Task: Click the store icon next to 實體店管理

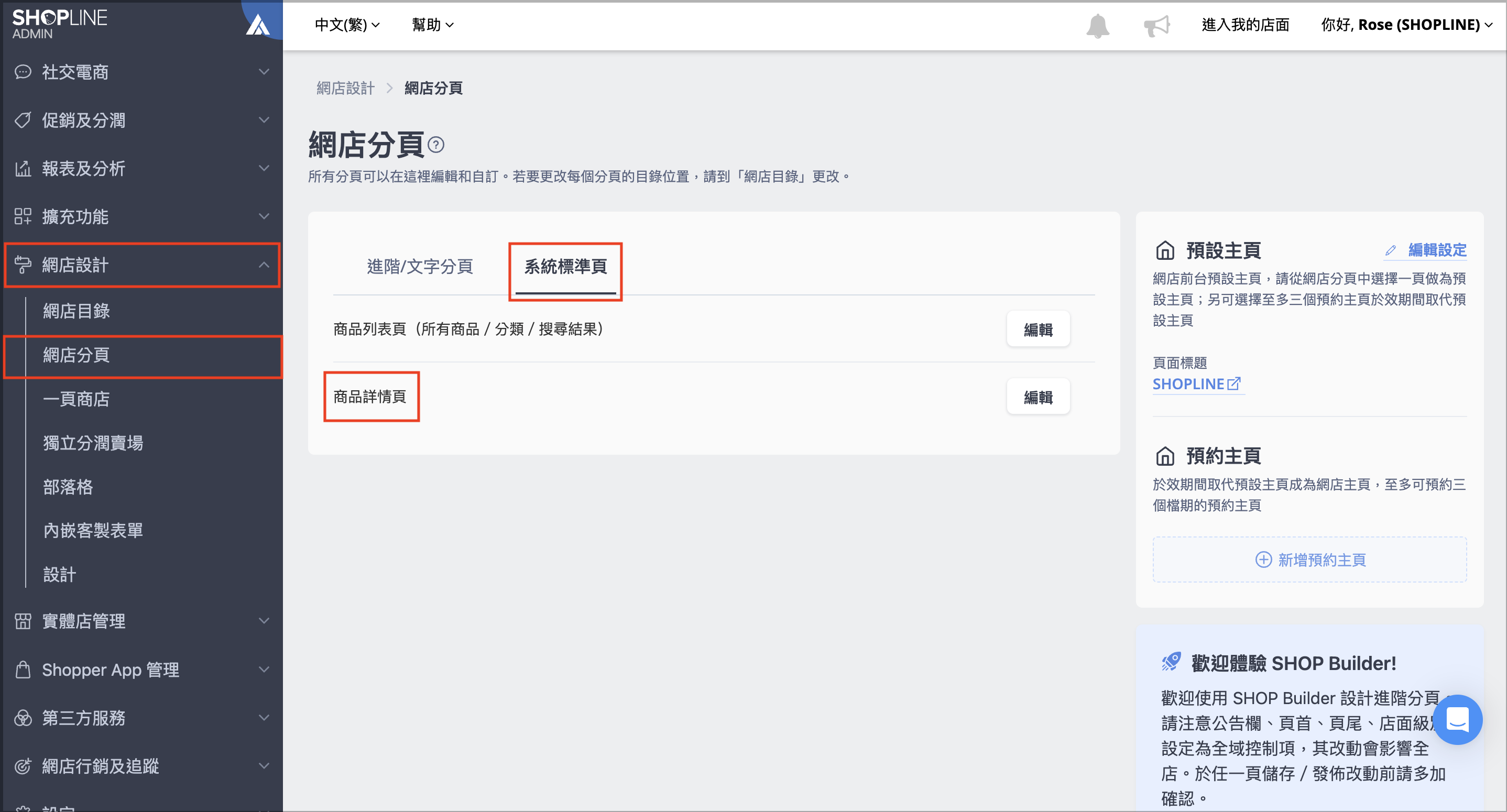Action: 23,621
